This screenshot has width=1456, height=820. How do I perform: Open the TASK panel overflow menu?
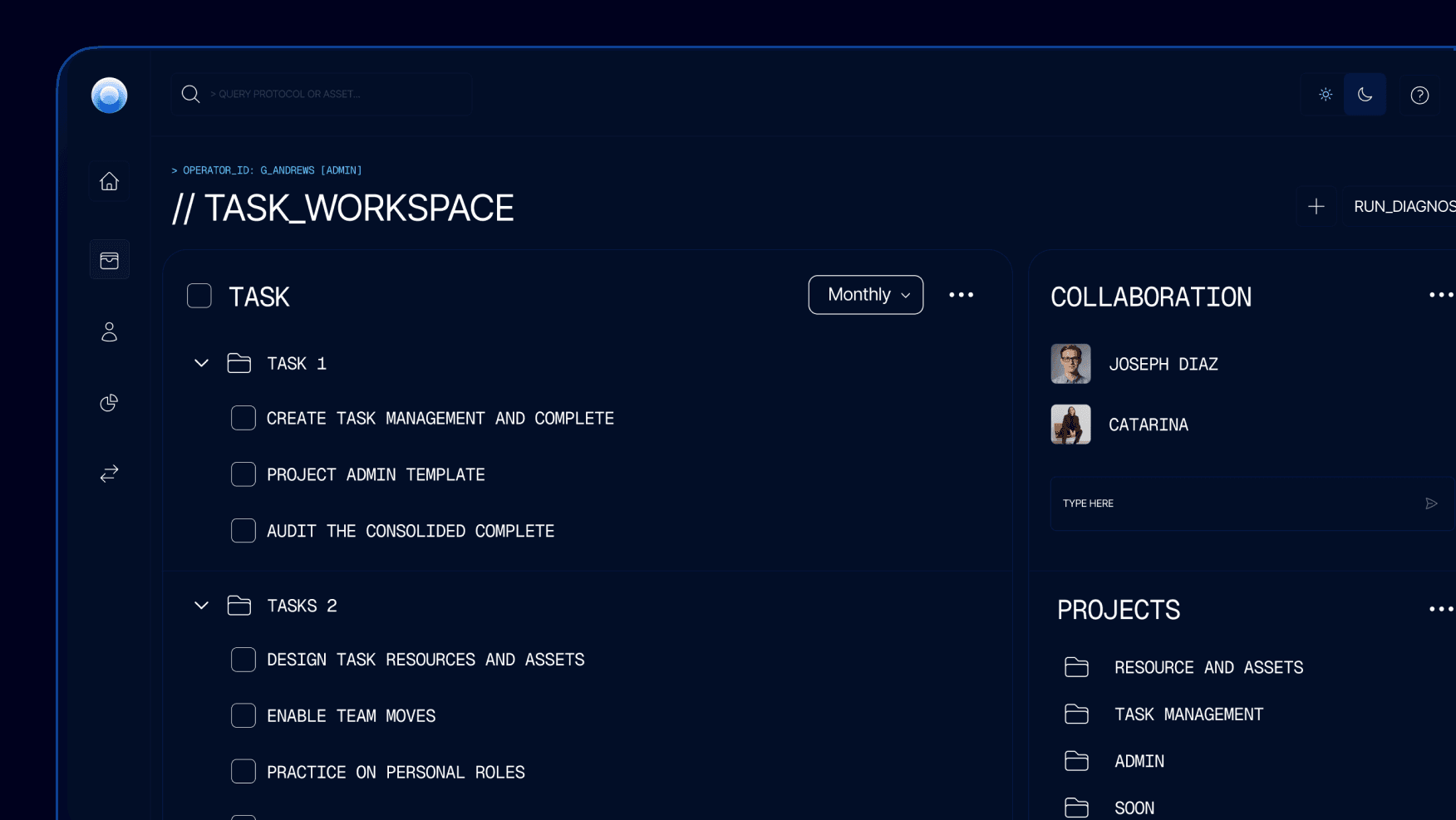962,294
